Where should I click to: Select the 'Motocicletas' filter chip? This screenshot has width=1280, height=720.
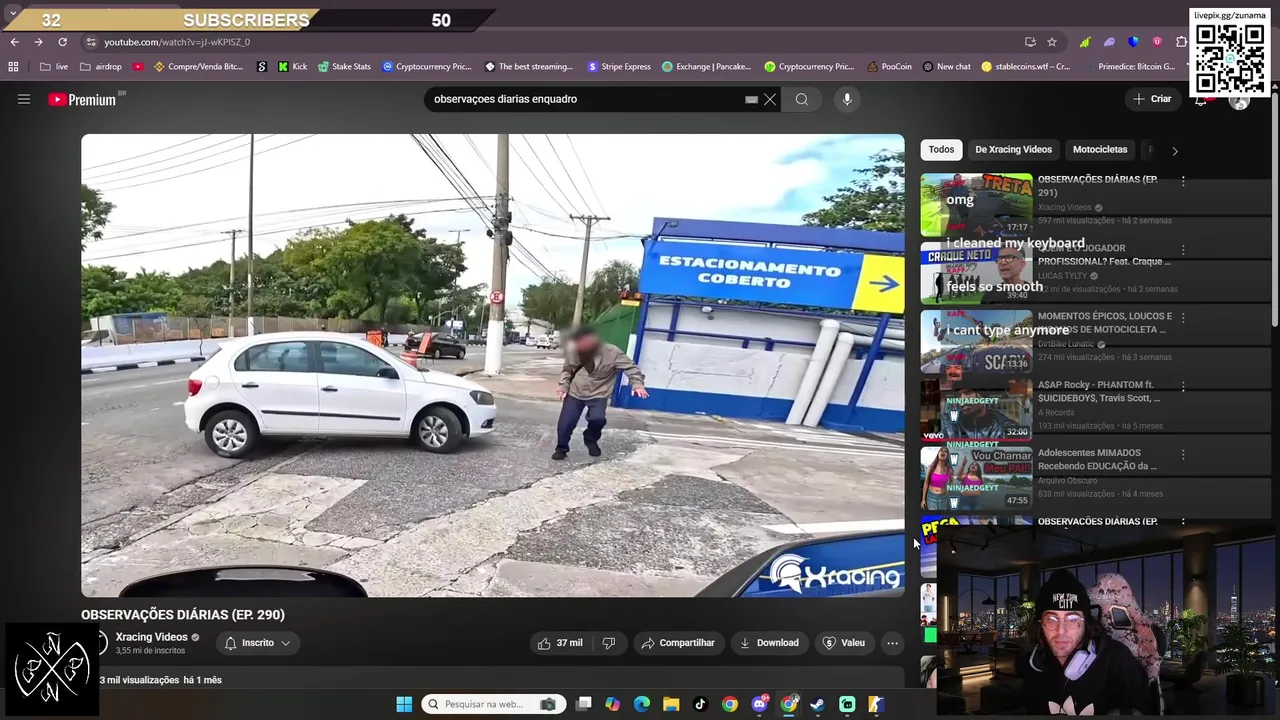click(x=1100, y=149)
